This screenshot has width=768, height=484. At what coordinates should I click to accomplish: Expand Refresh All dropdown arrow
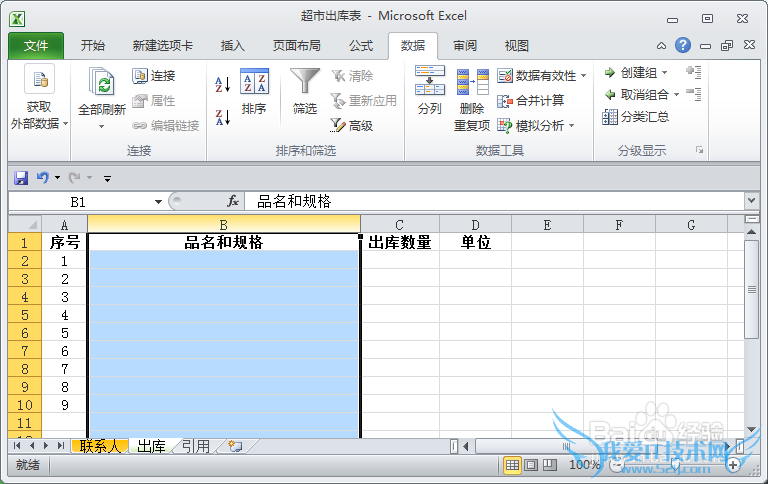point(101,127)
